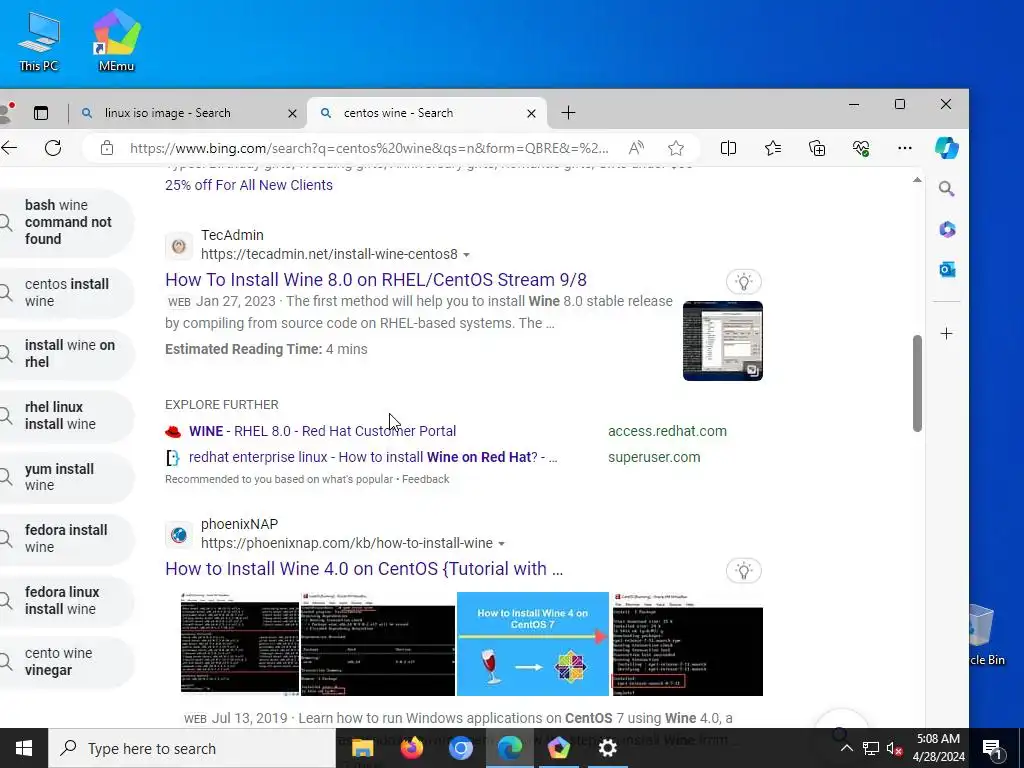1024x768 pixels.
Task: Expand phoenixnap.com URL dropdown arrow
Action: click(x=502, y=544)
